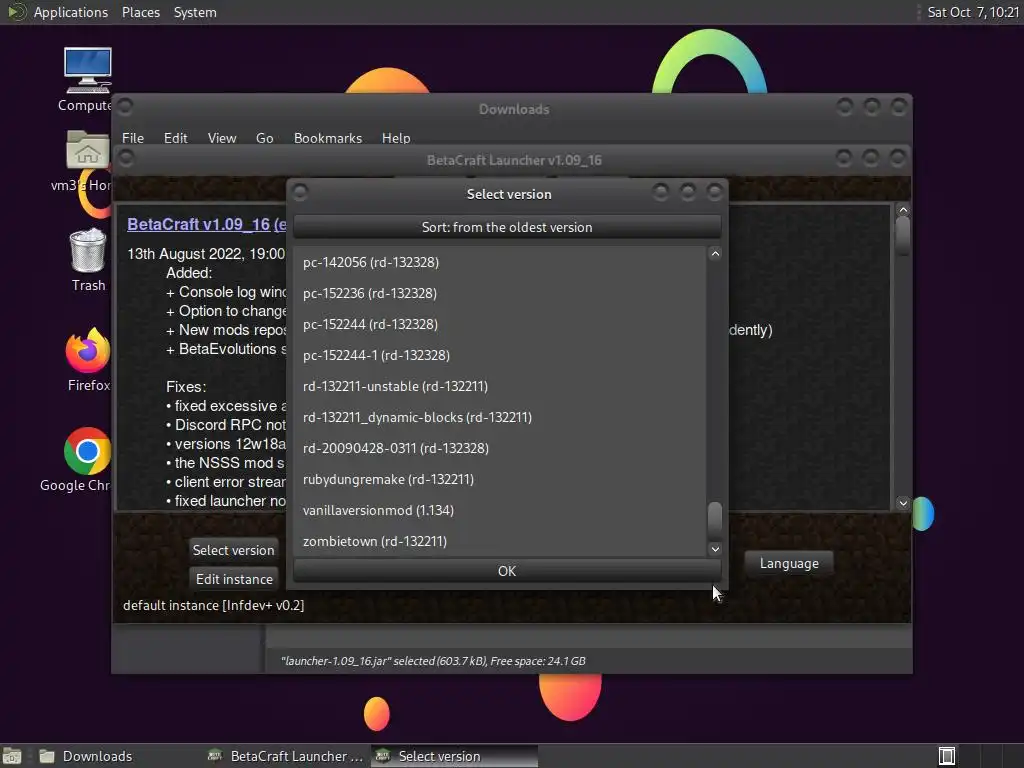Screen dimensions: 1024x768
Task: Click Edit instance button in launcher
Action: click(234, 579)
